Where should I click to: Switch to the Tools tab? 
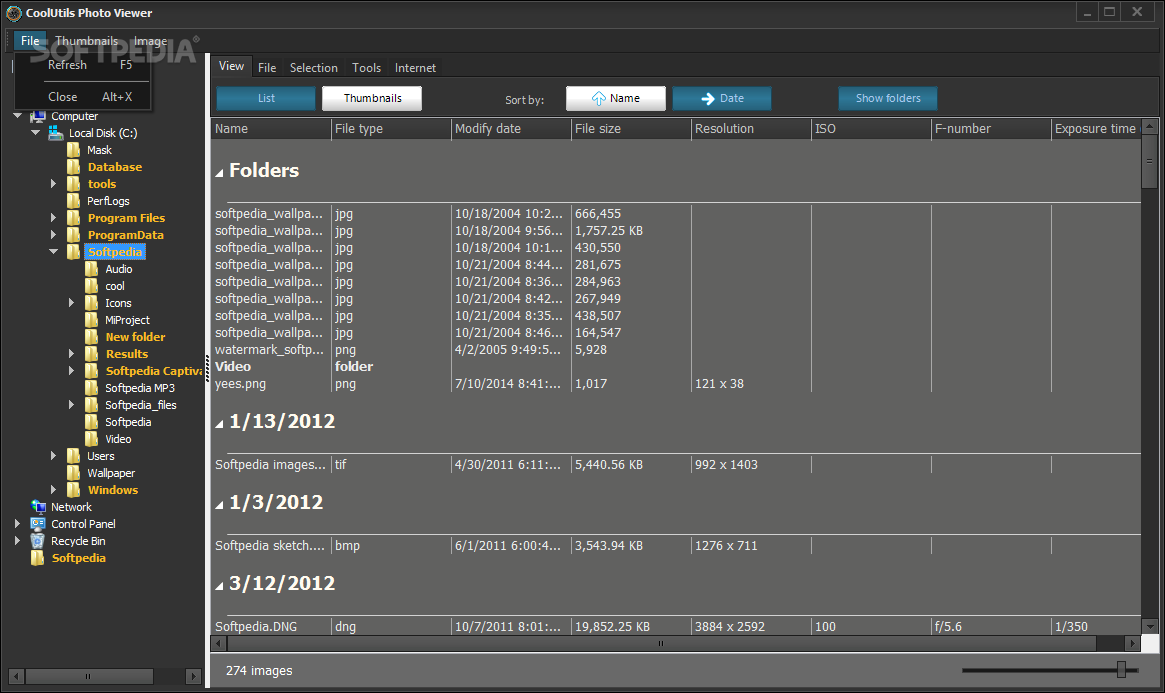pos(366,68)
